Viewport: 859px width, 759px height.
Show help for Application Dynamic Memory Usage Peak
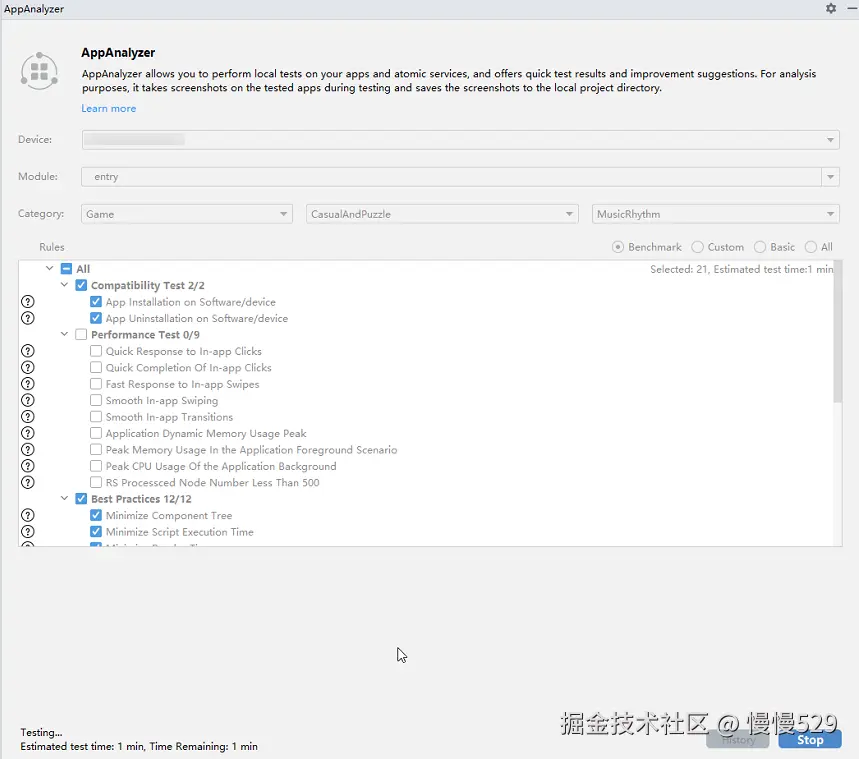click(27, 433)
